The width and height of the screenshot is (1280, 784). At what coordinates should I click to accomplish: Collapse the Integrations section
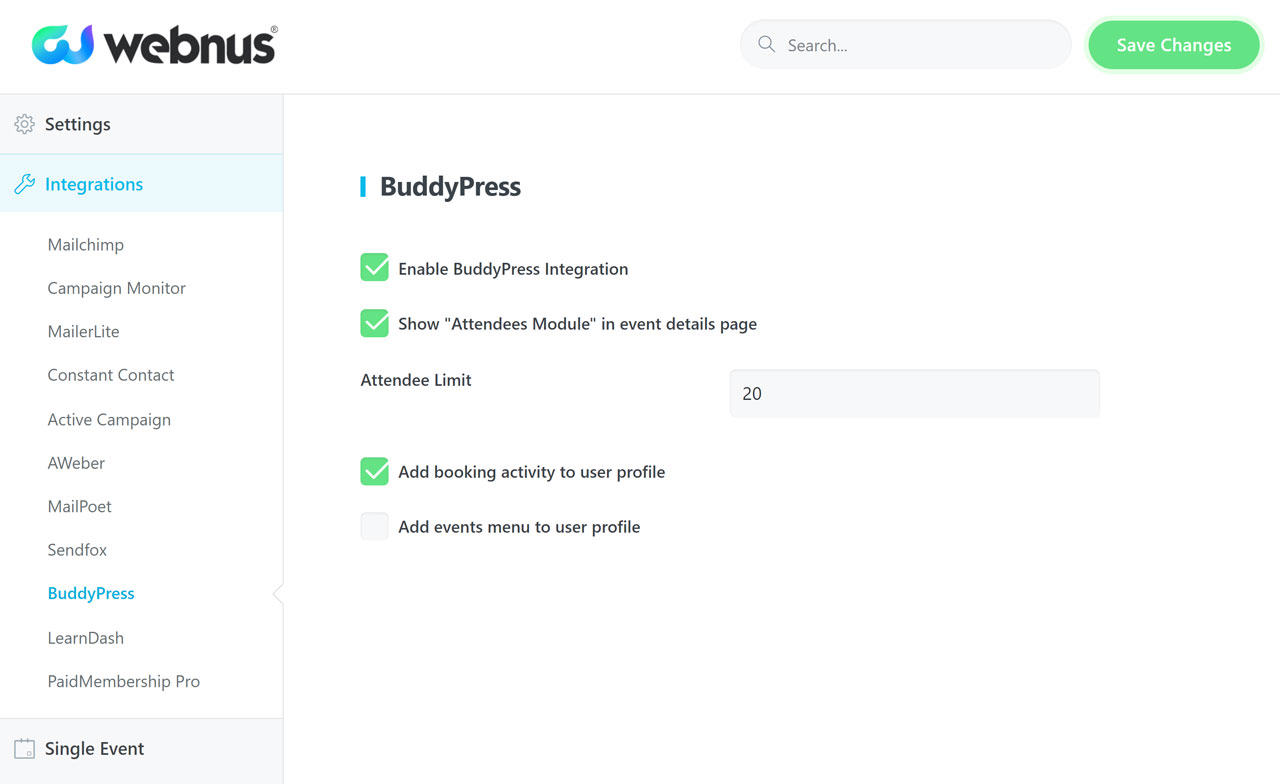pos(141,184)
